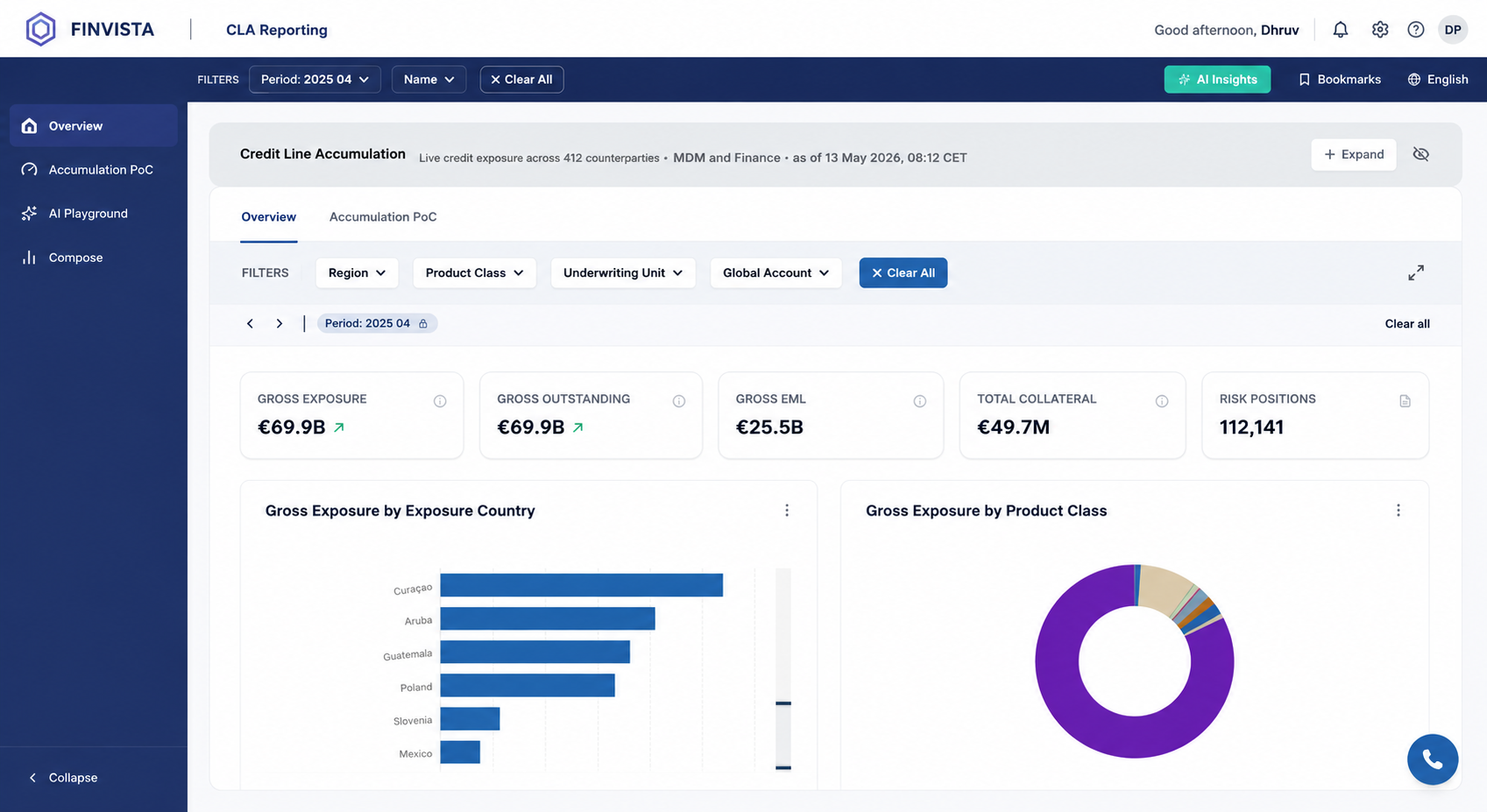
Task: Click the lock icon on period chip
Action: click(423, 323)
